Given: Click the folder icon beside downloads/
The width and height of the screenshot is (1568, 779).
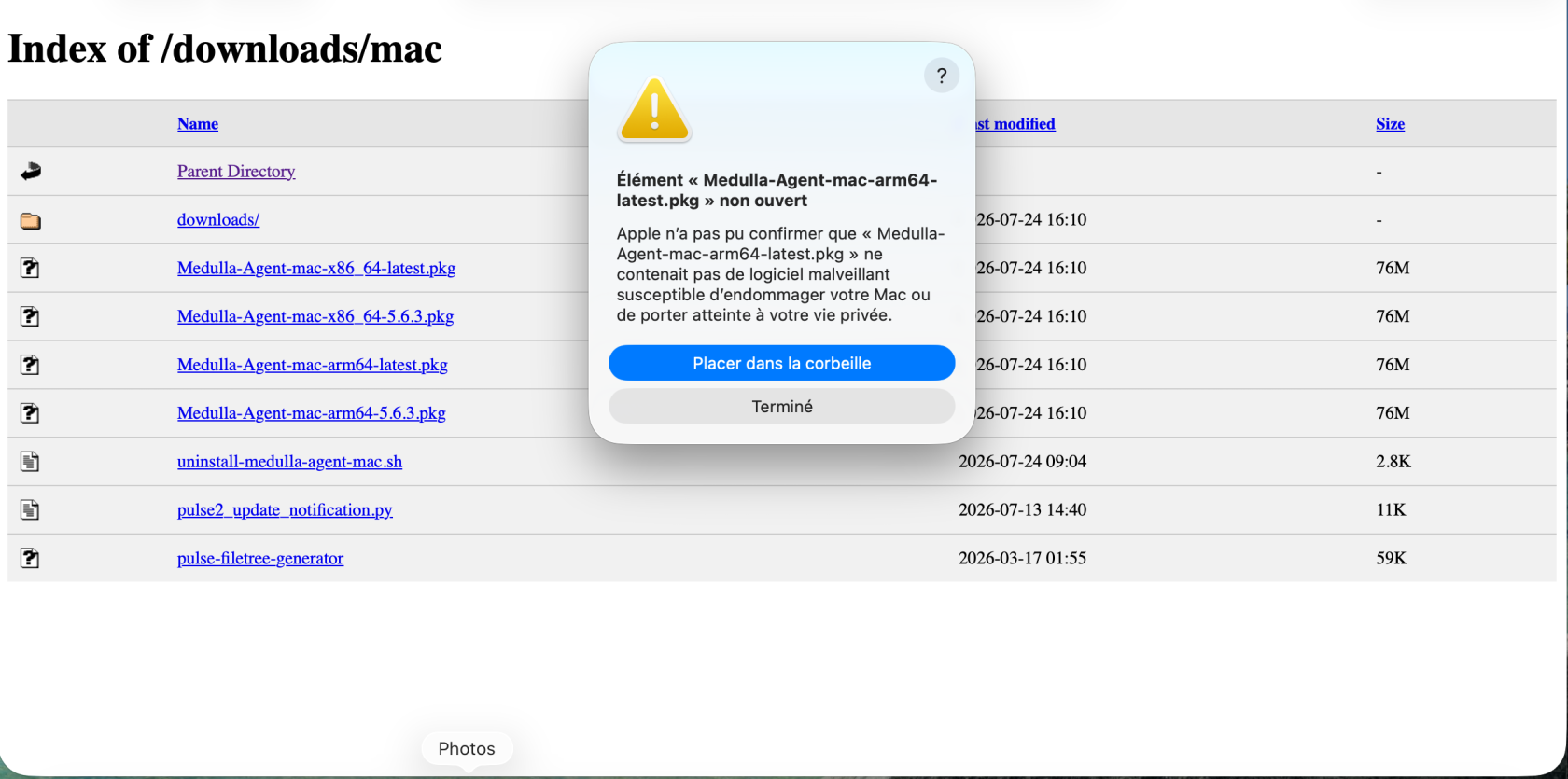Looking at the screenshot, I should tap(31, 220).
